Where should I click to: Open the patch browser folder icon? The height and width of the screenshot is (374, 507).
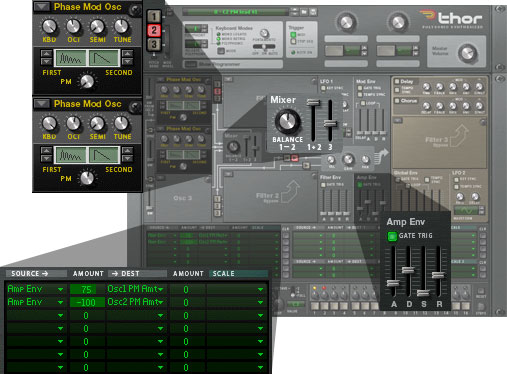[304, 12]
